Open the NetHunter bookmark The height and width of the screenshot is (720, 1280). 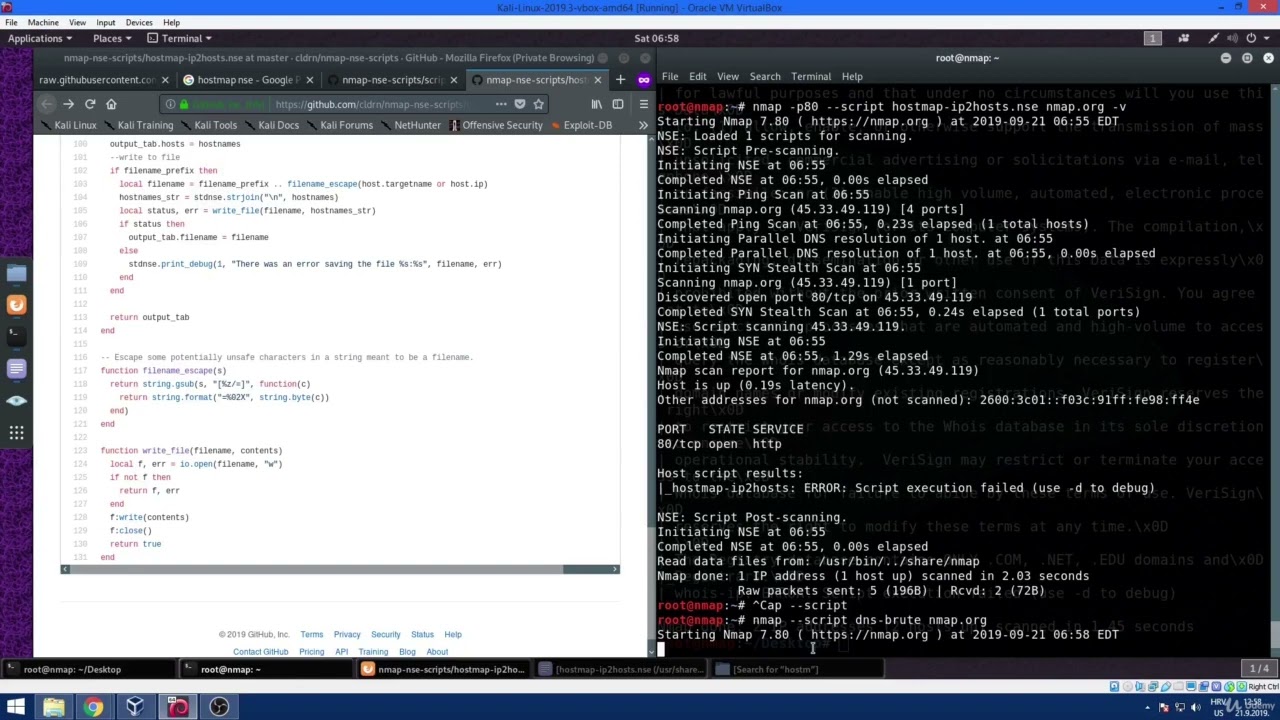(410, 125)
